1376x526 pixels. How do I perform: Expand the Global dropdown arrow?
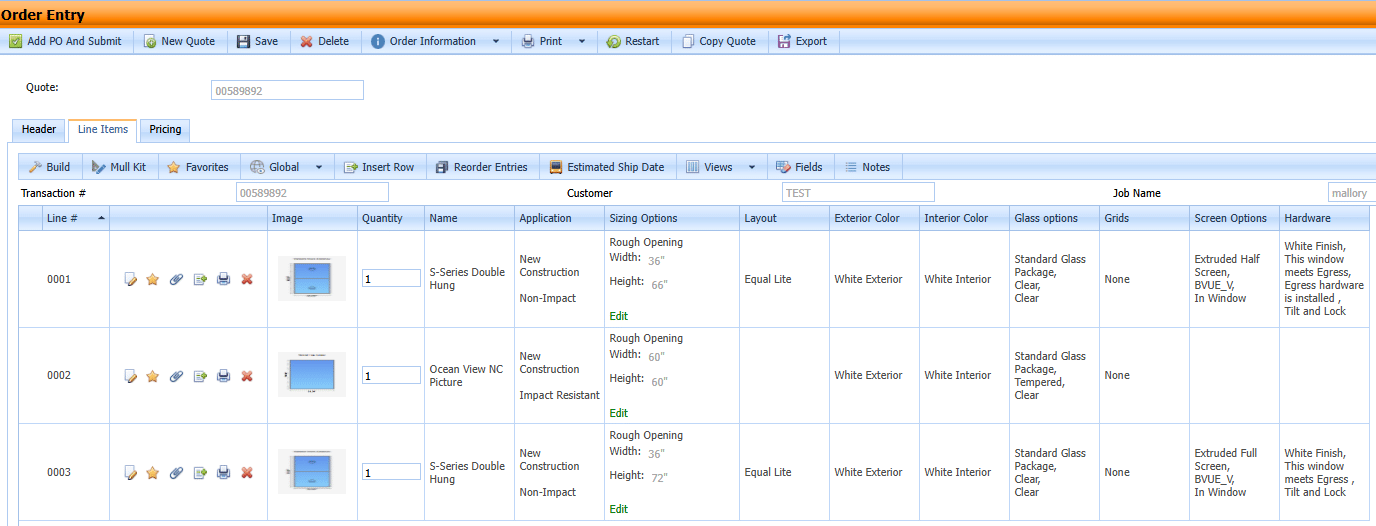pos(319,168)
